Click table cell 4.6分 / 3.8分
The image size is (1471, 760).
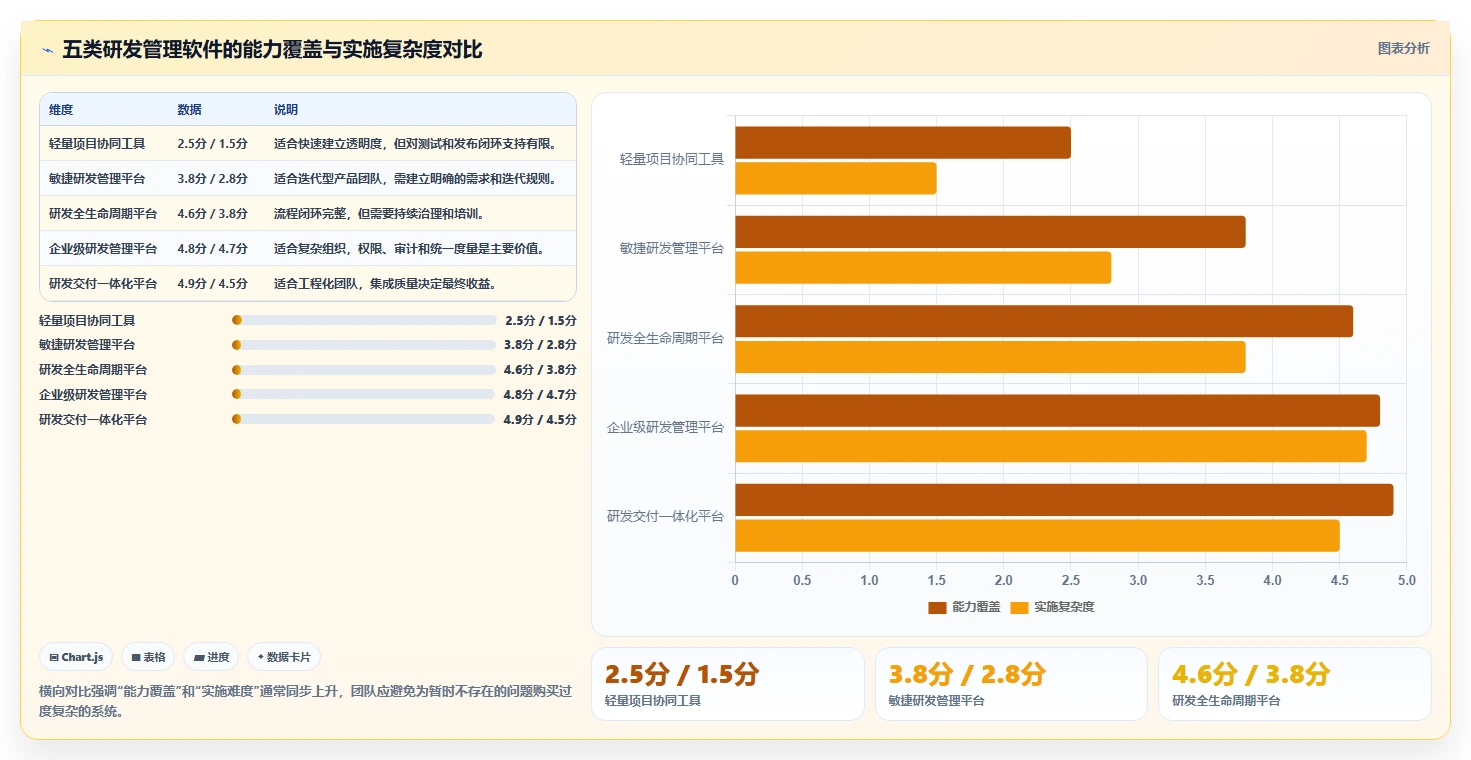point(213,214)
